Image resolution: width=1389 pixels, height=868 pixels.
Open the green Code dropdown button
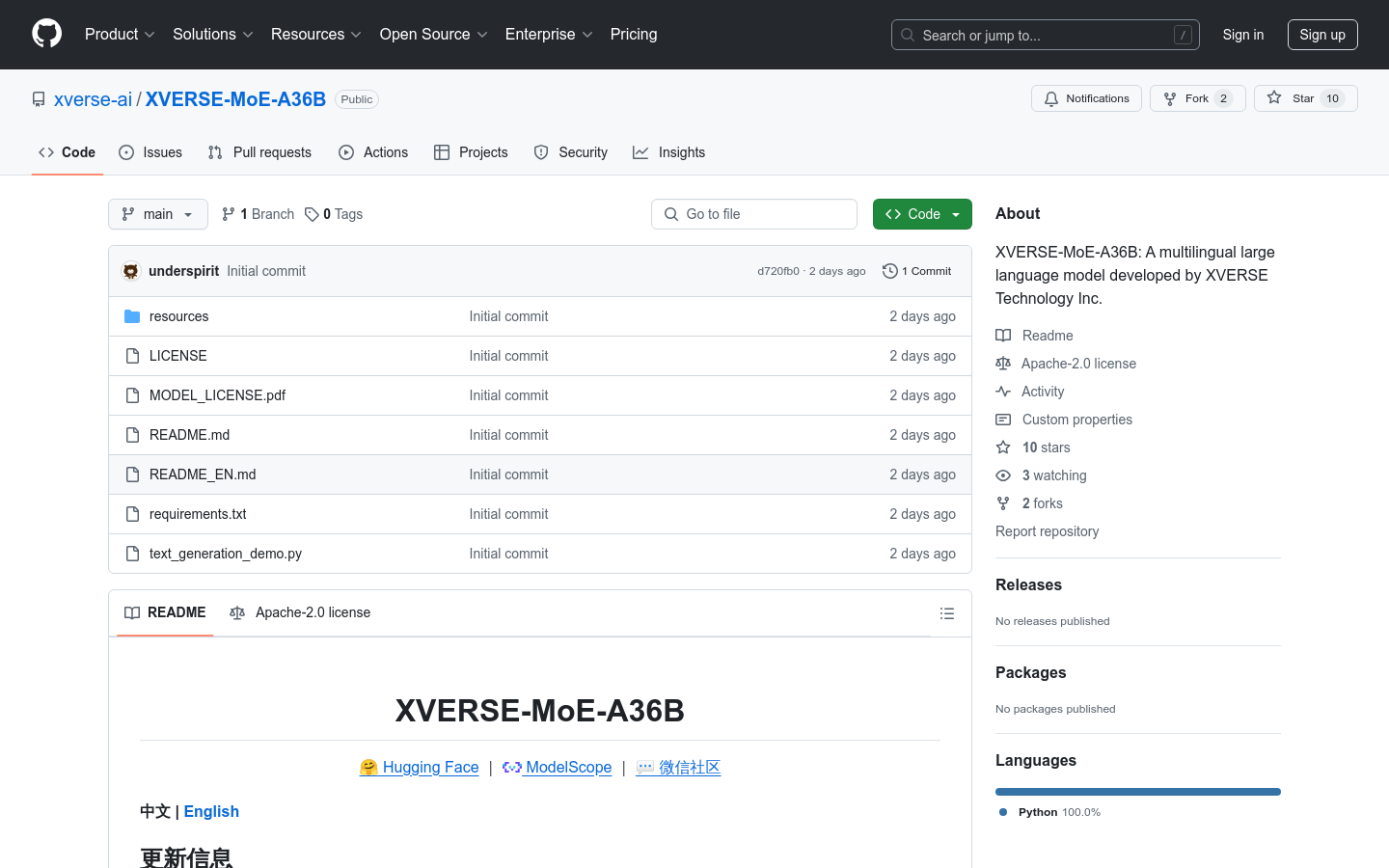coord(922,214)
